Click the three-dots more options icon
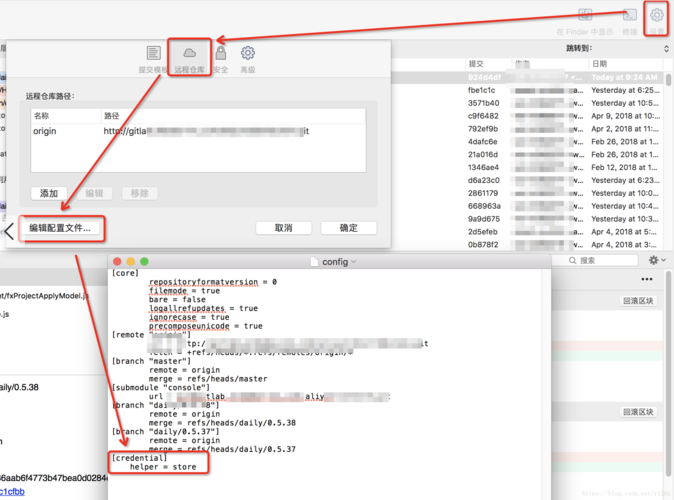Screen dimensions: 674x500 point(646,279)
